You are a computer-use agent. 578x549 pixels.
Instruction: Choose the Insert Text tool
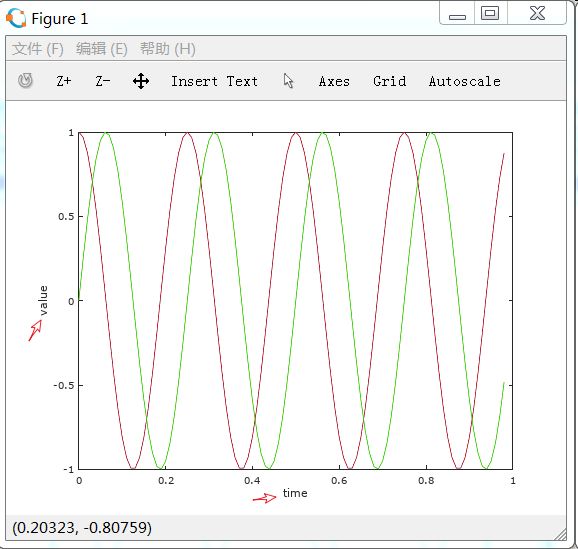tap(214, 81)
